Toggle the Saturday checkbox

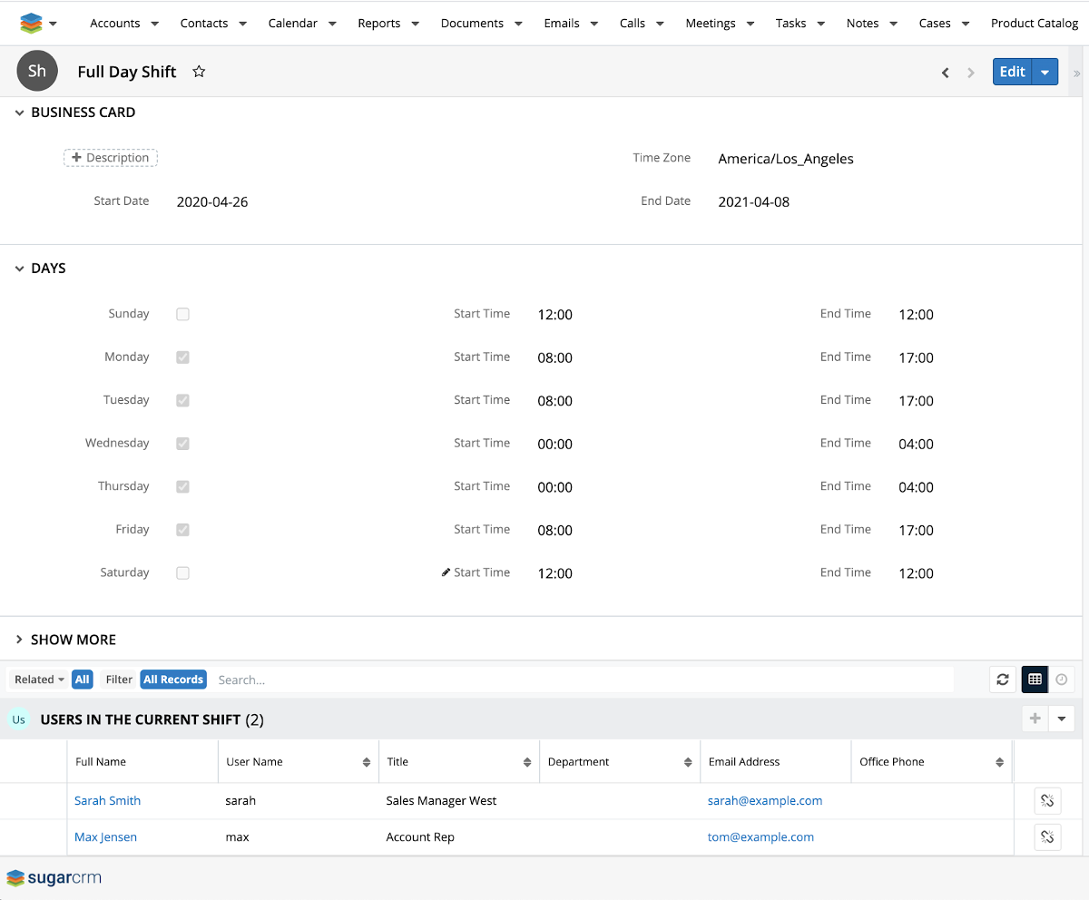click(183, 573)
